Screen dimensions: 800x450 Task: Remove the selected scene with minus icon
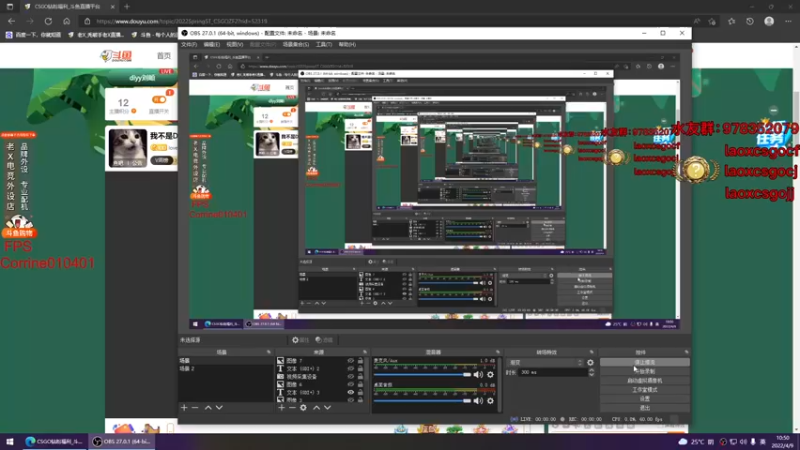pos(195,408)
